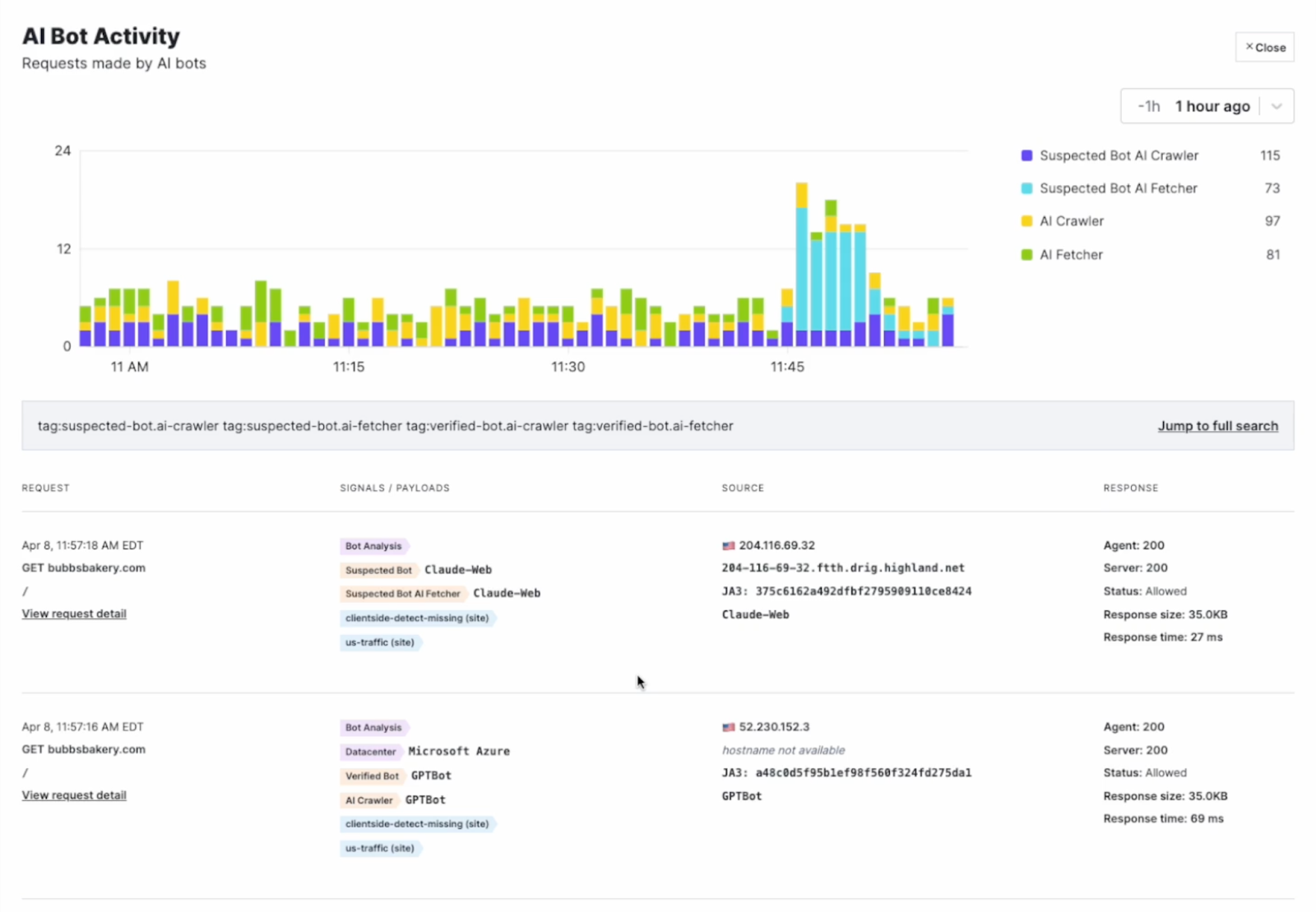The height and width of the screenshot is (912, 1316).
Task: Click the Datacenter Microsoft Azure badge
Action: tap(370, 751)
